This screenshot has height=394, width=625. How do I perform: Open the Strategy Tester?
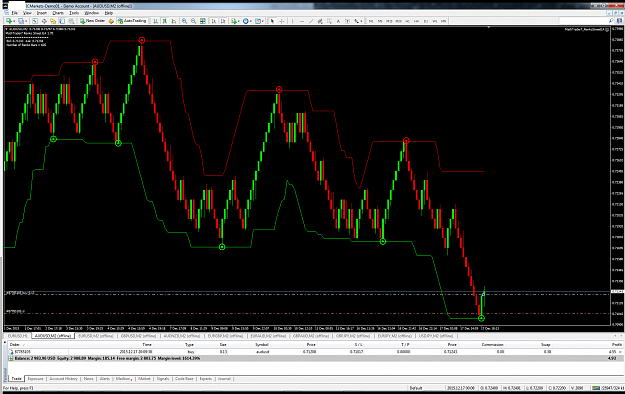coord(71,21)
